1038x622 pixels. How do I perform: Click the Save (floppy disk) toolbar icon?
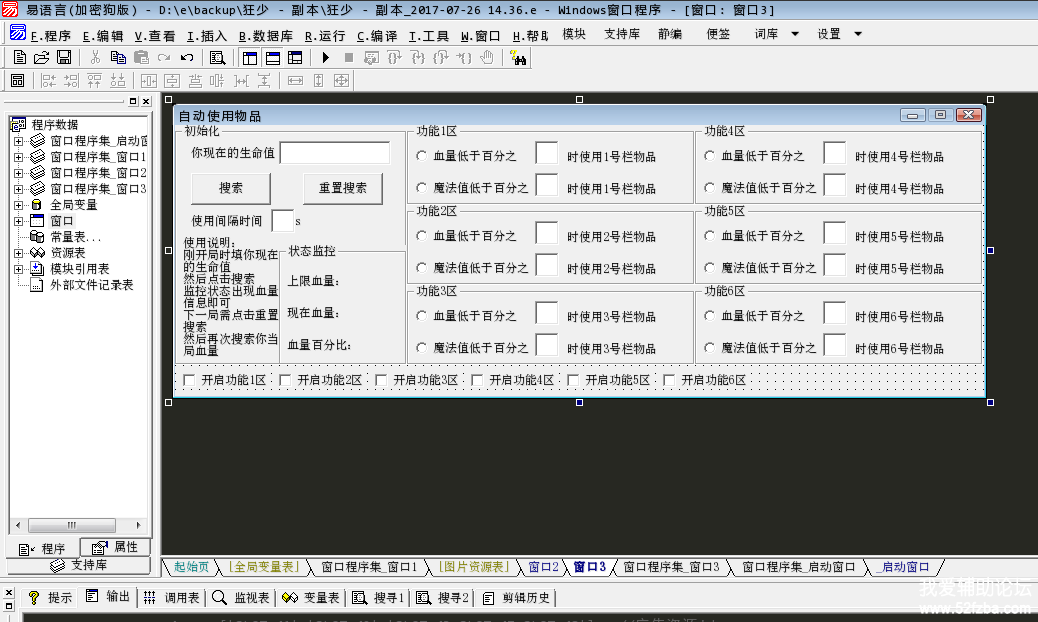click(x=64, y=58)
